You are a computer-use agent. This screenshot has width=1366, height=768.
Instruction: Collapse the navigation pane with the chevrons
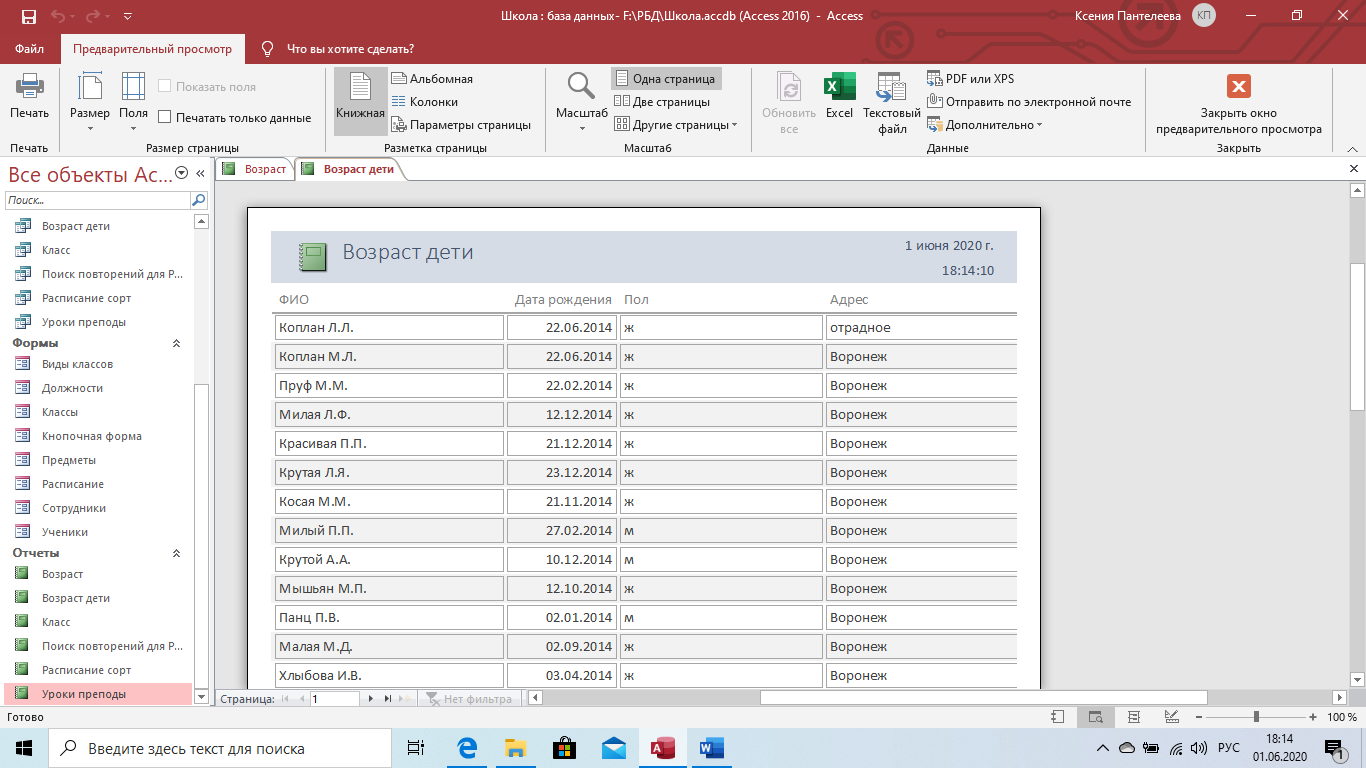coord(200,173)
